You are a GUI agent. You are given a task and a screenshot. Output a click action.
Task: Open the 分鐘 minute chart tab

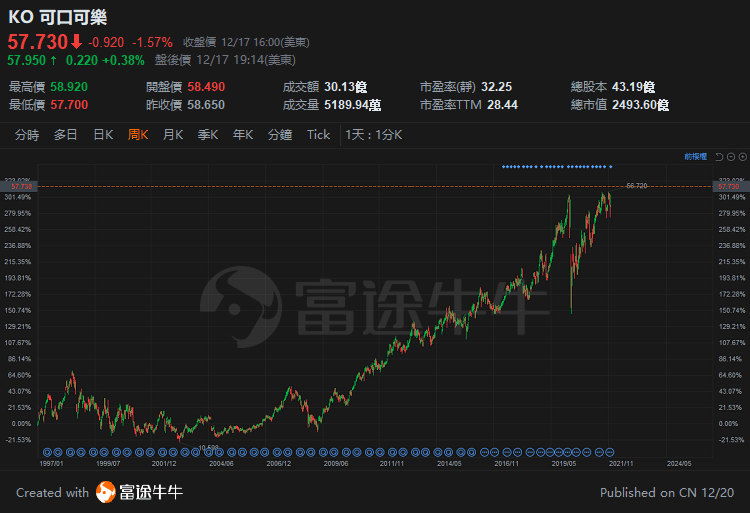(280, 135)
